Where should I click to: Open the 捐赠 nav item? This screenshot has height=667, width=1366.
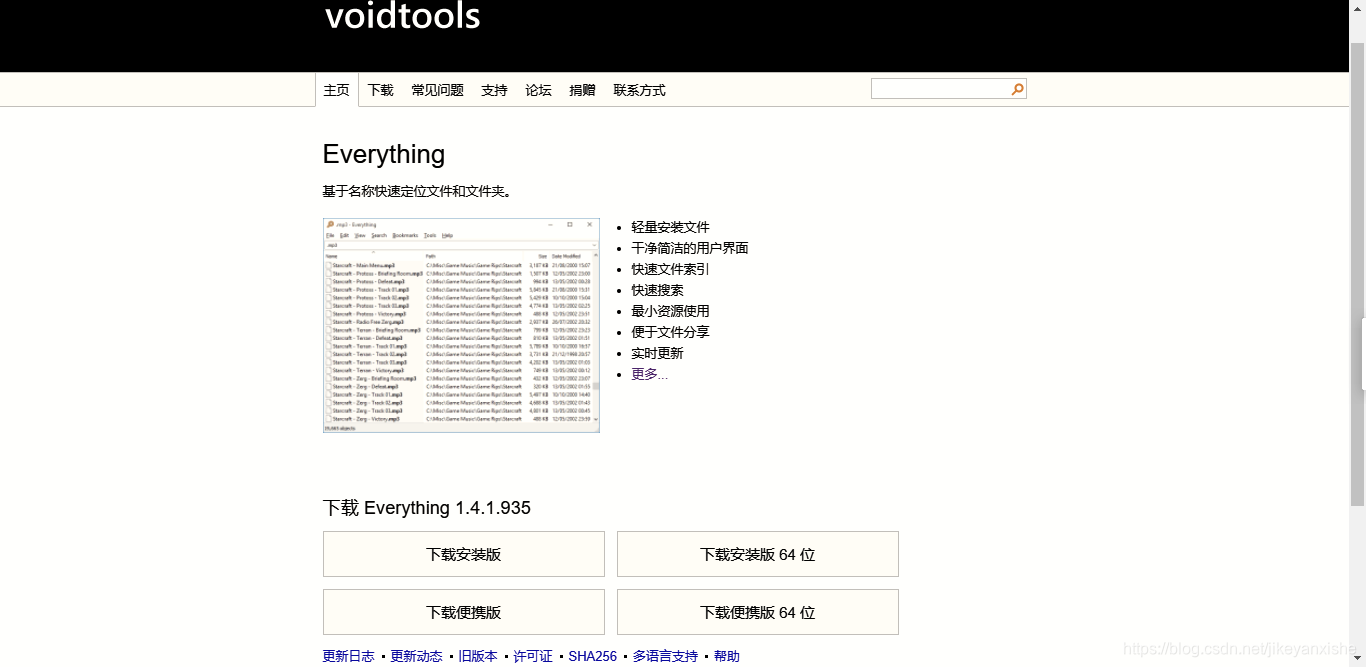[583, 90]
